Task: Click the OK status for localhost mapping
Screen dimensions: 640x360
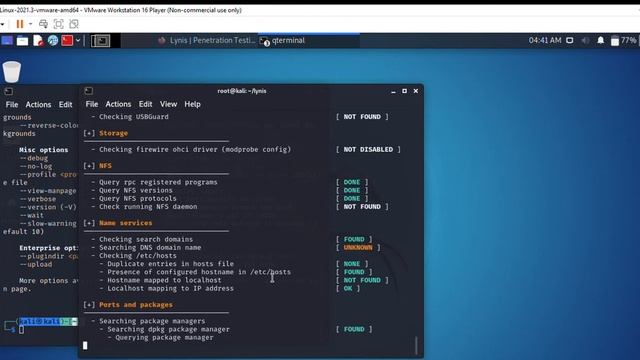Action: [348, 288]
